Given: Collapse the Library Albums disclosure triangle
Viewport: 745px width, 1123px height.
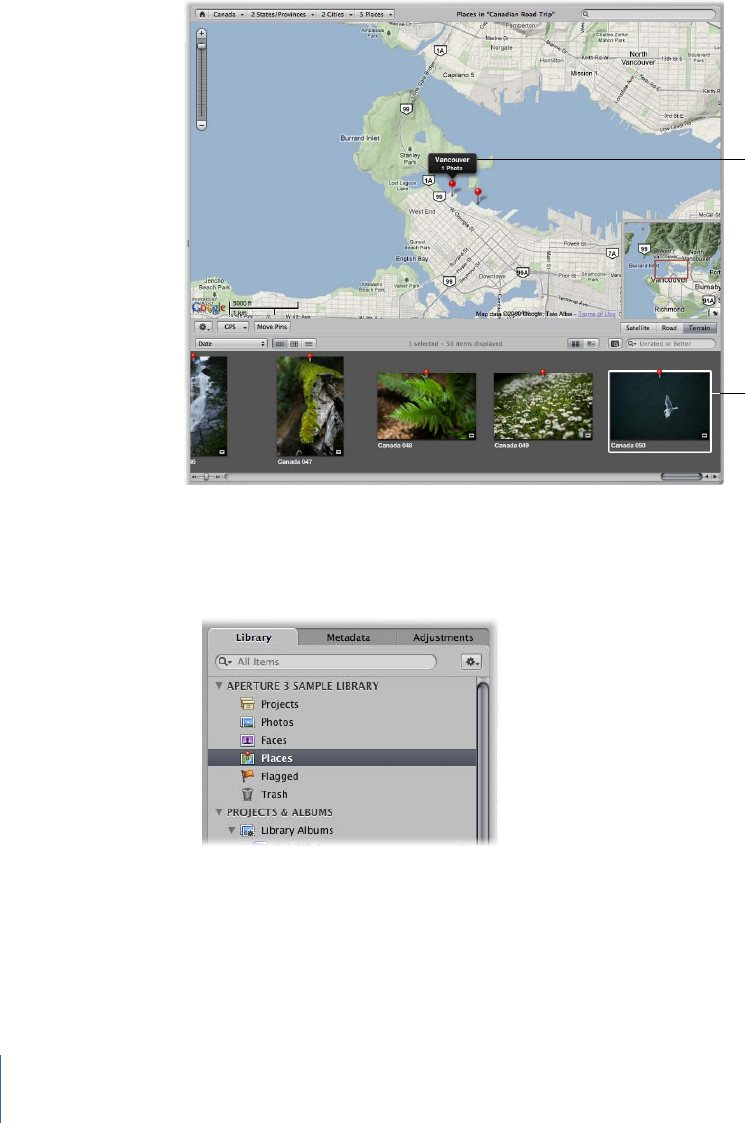Looking at the screenshot, I should coord(231,830).
